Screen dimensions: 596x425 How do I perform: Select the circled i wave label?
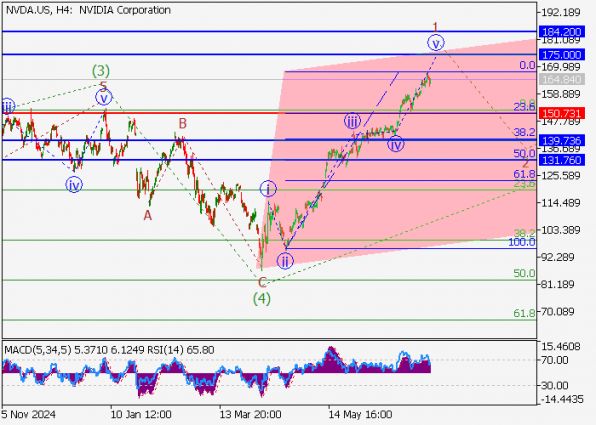coord(268,189)
